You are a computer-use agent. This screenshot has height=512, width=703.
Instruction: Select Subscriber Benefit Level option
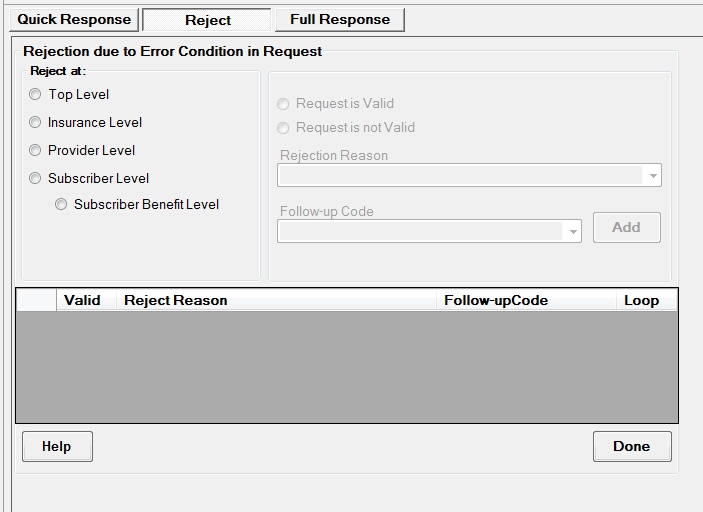[x=62, y=205]
